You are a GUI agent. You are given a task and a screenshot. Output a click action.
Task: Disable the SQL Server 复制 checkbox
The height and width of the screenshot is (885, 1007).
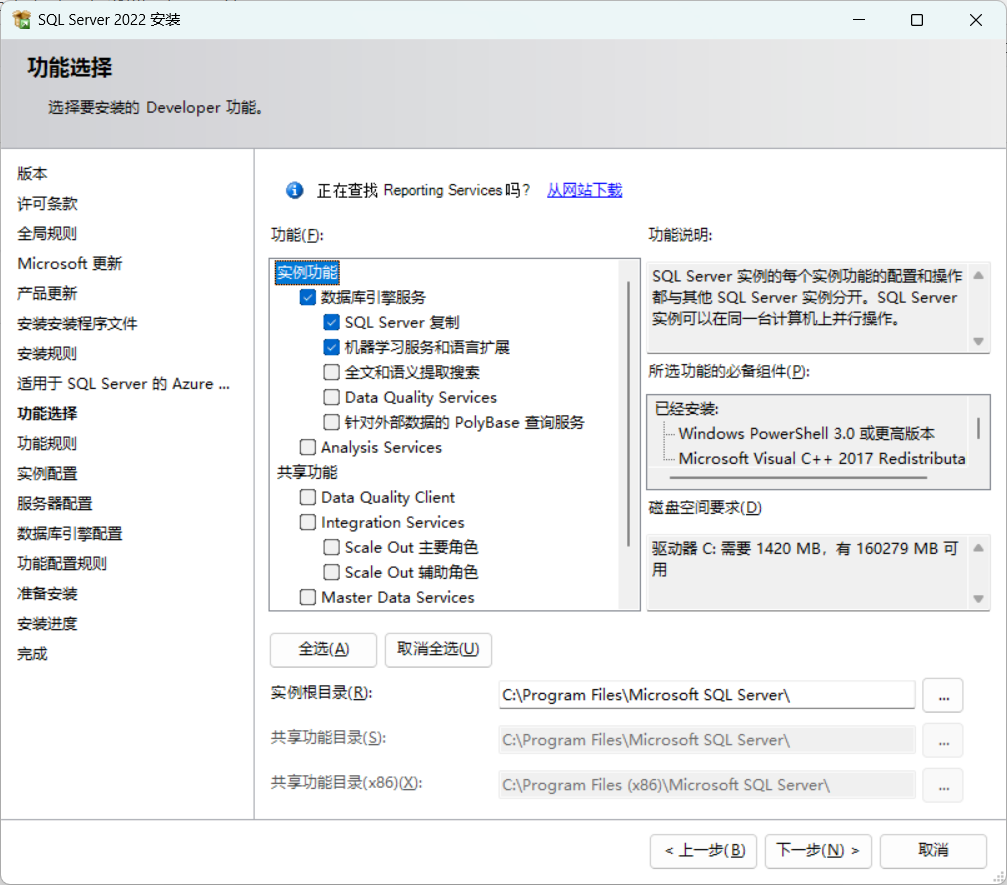pyautogui.click(x=332, y=323)
